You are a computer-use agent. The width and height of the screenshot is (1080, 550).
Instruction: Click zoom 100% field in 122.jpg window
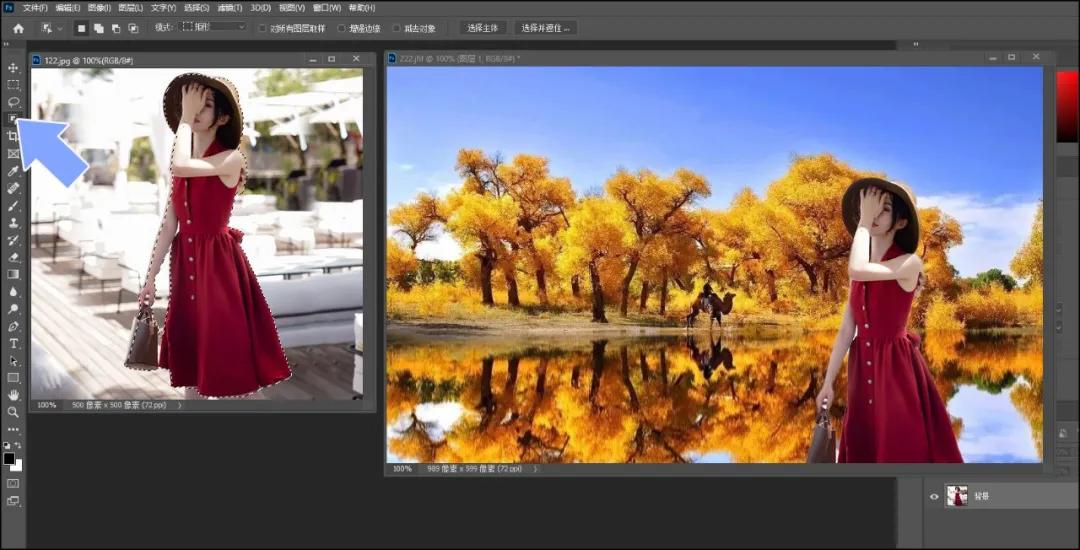click(47, 405)
